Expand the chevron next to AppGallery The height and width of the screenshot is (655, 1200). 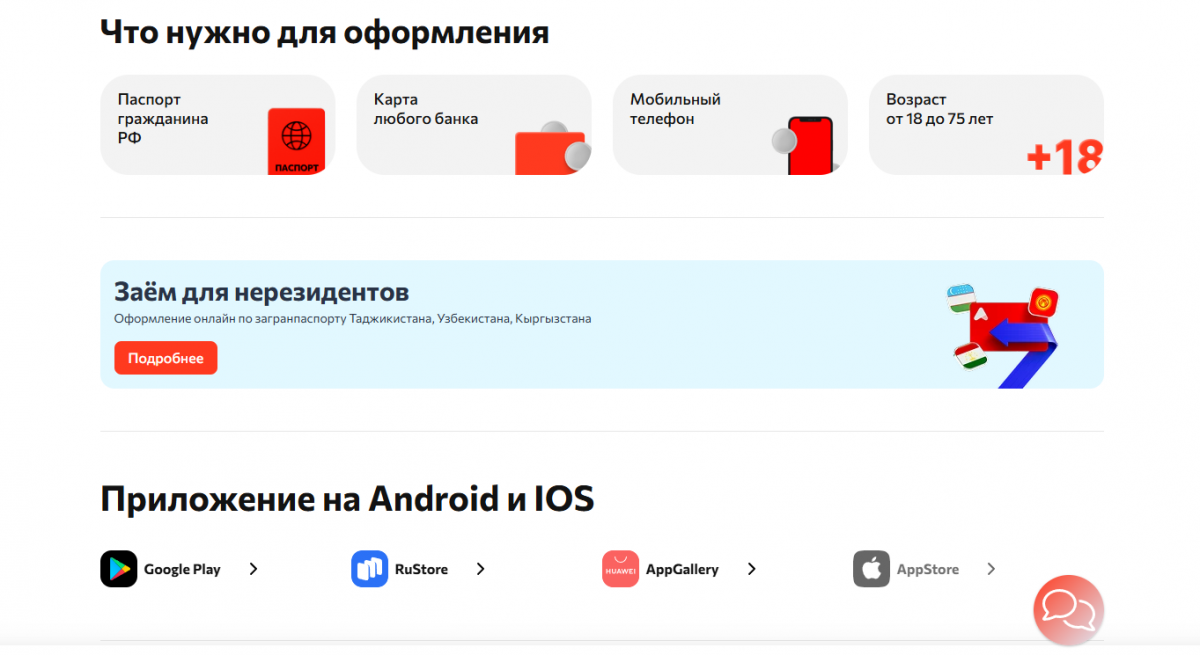(752, 569)
